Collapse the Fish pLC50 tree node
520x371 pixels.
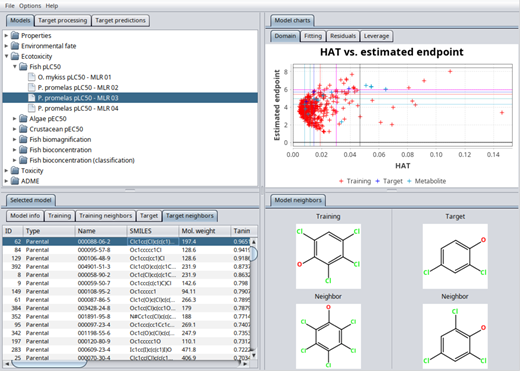[15, 66]
